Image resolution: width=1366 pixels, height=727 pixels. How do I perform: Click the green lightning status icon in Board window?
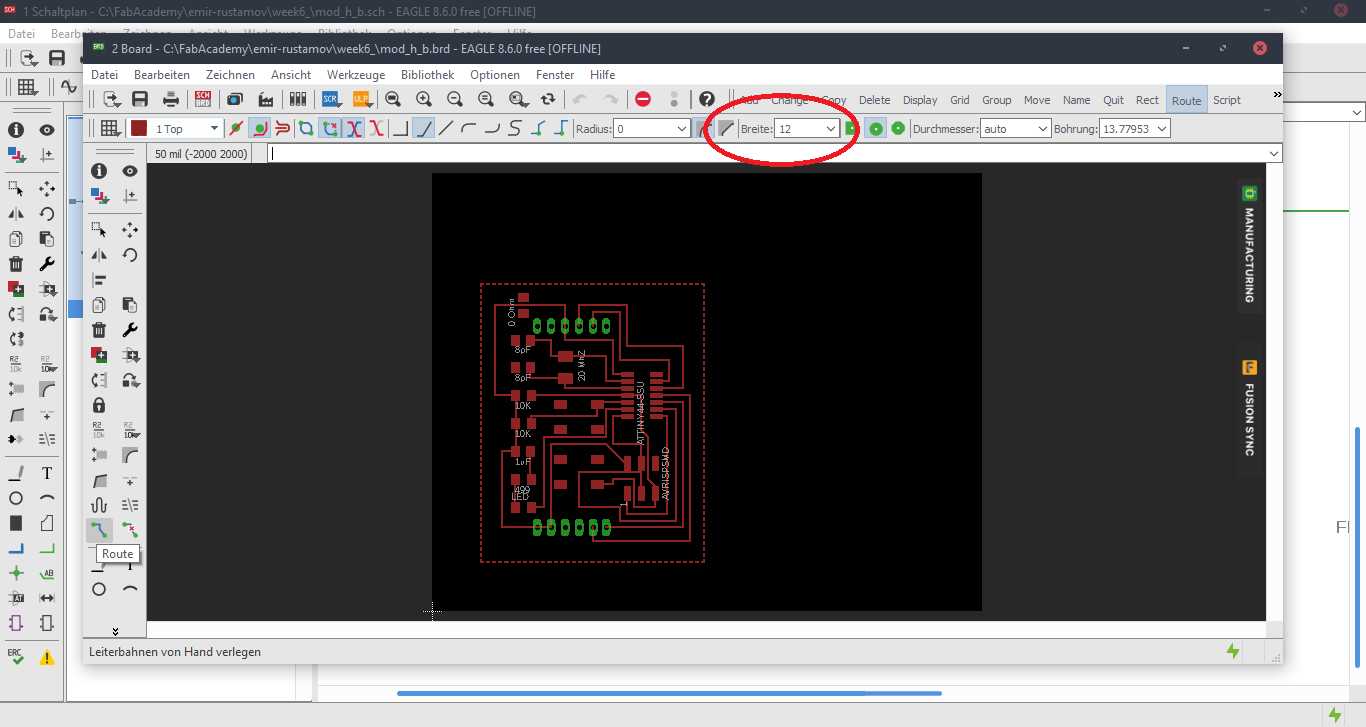click(1233, 651)
